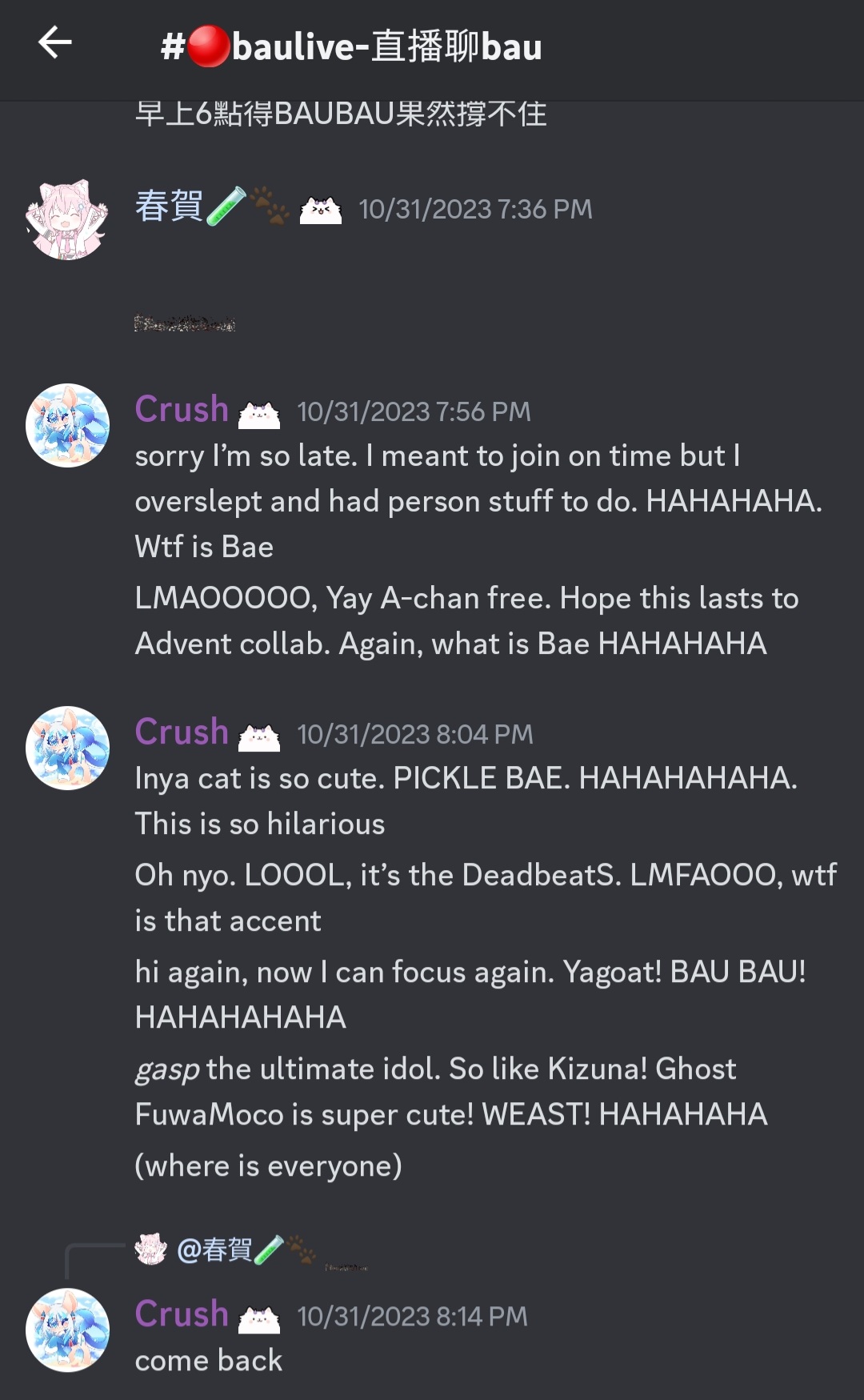864x1400 pixels.
Task: Tap the cat badge beside Crush 8:04 PM
Action: [x=259, y=736]
